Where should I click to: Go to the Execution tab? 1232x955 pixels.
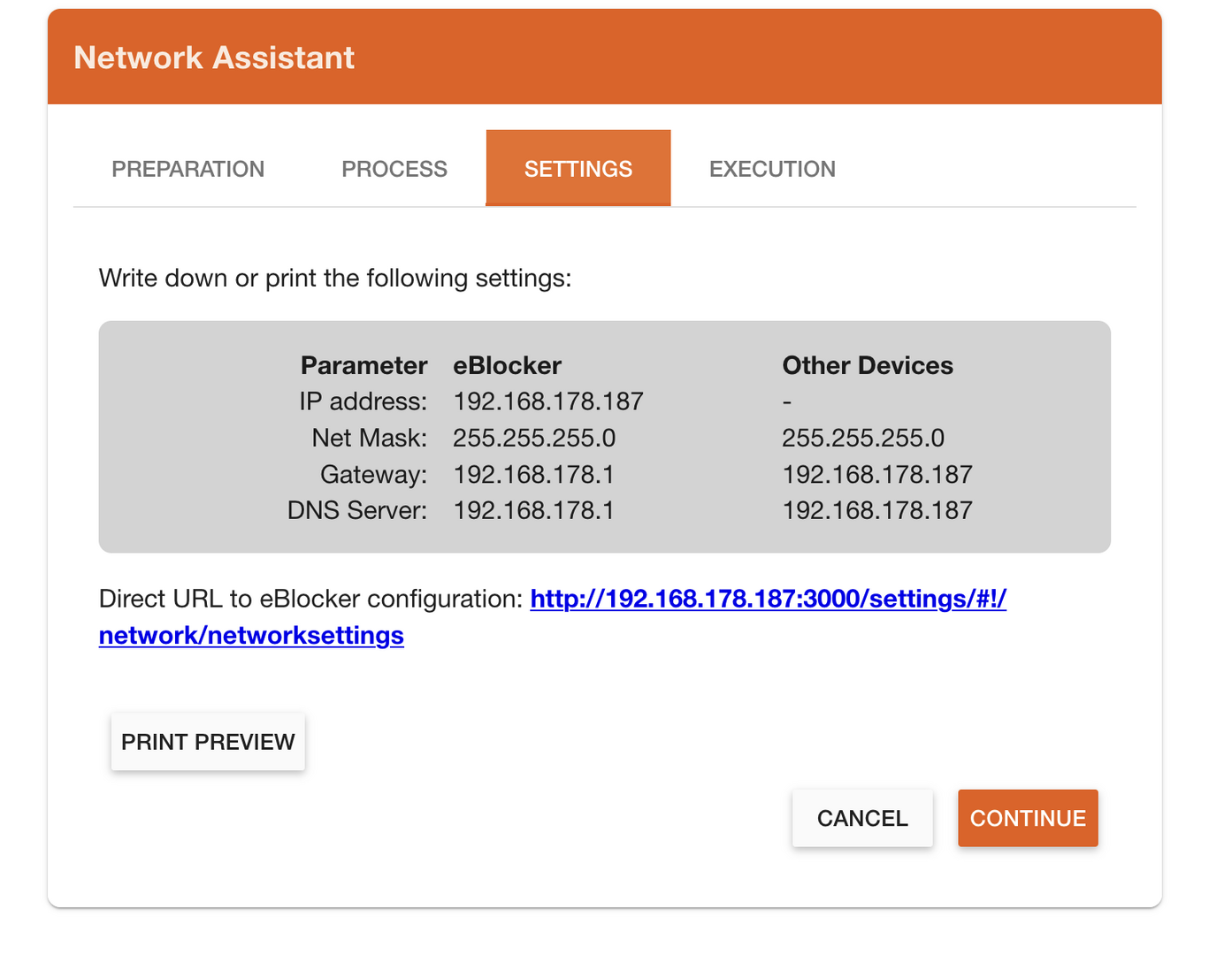[x=772, y=169]
